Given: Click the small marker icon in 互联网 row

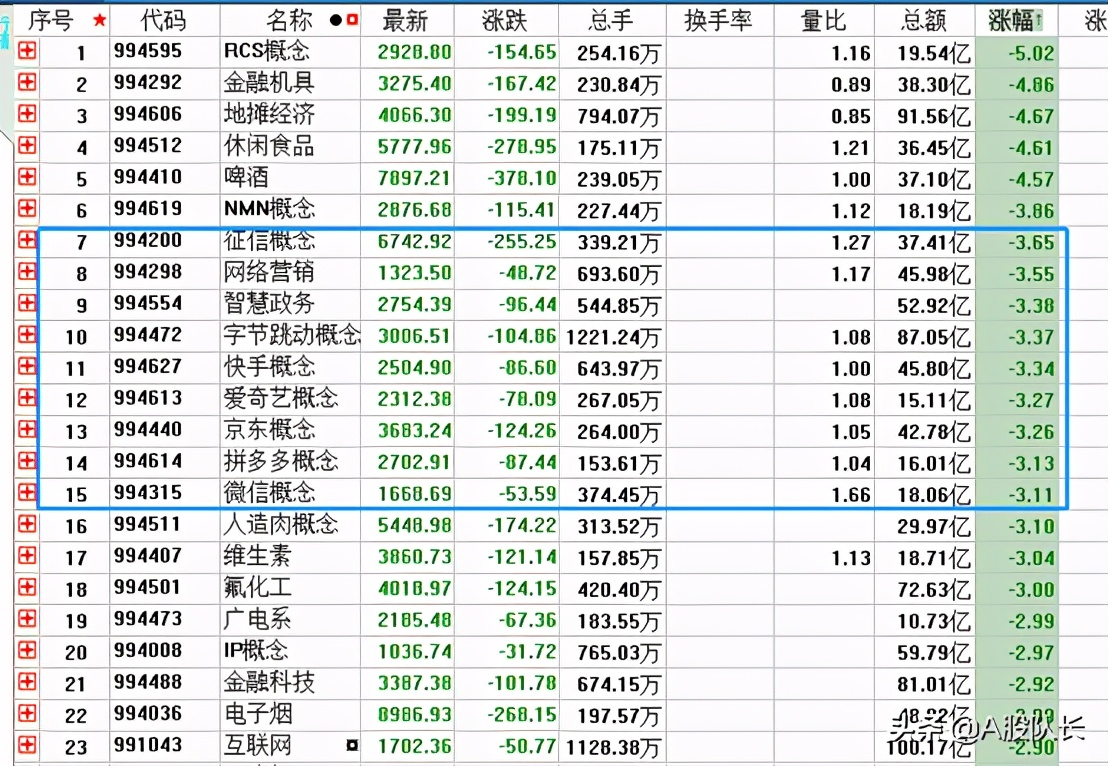Looking at the screenshot, I should tap(352, 745).
